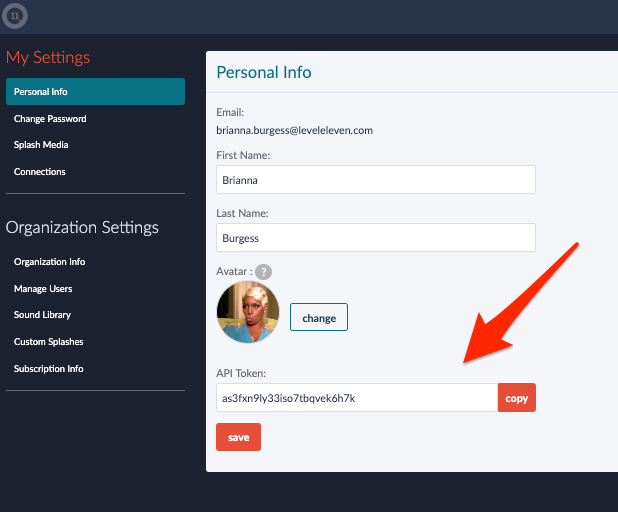Screen dimensions: 618x512
Task: Click the Last Name input field
Action: [375, 237]
